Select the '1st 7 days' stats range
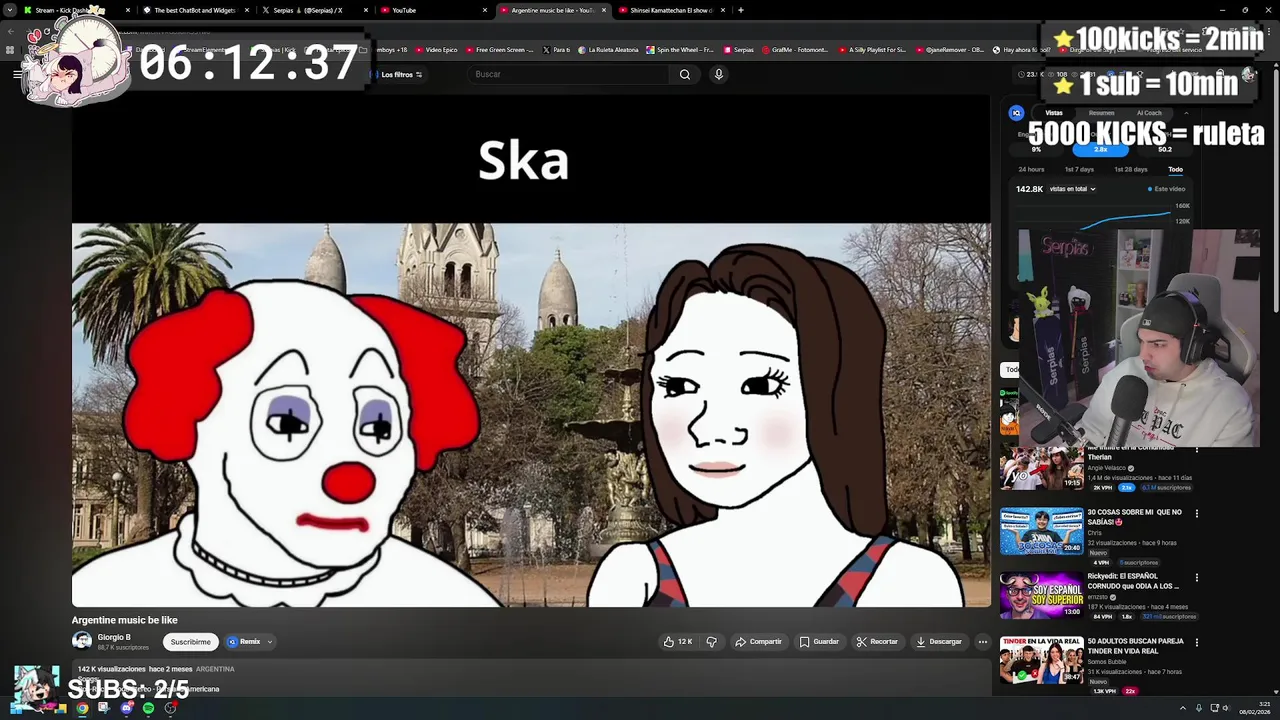 point(1079,170)
